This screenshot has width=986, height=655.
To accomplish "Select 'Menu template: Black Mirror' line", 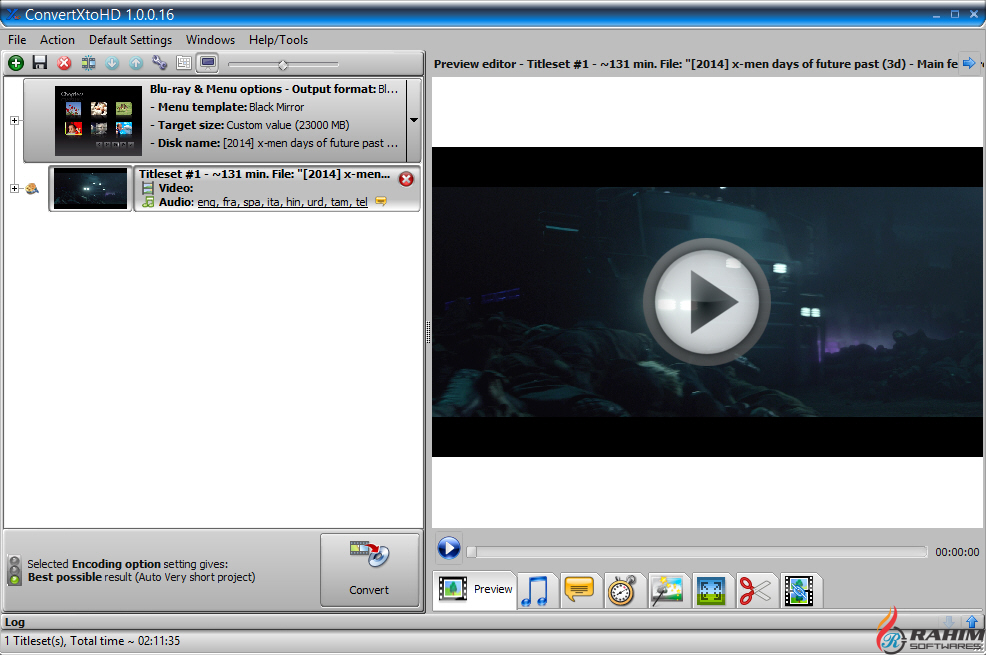I will [x=227, y=107].
